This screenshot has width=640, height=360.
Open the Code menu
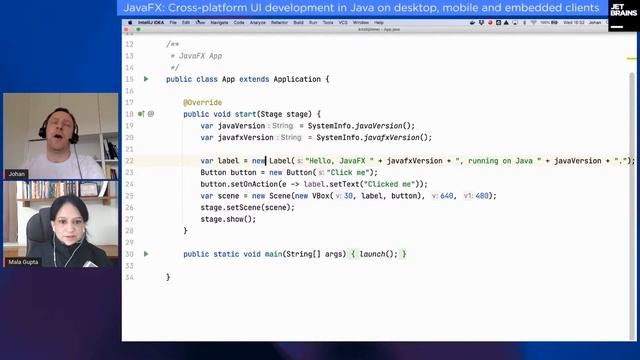(239, 23)
